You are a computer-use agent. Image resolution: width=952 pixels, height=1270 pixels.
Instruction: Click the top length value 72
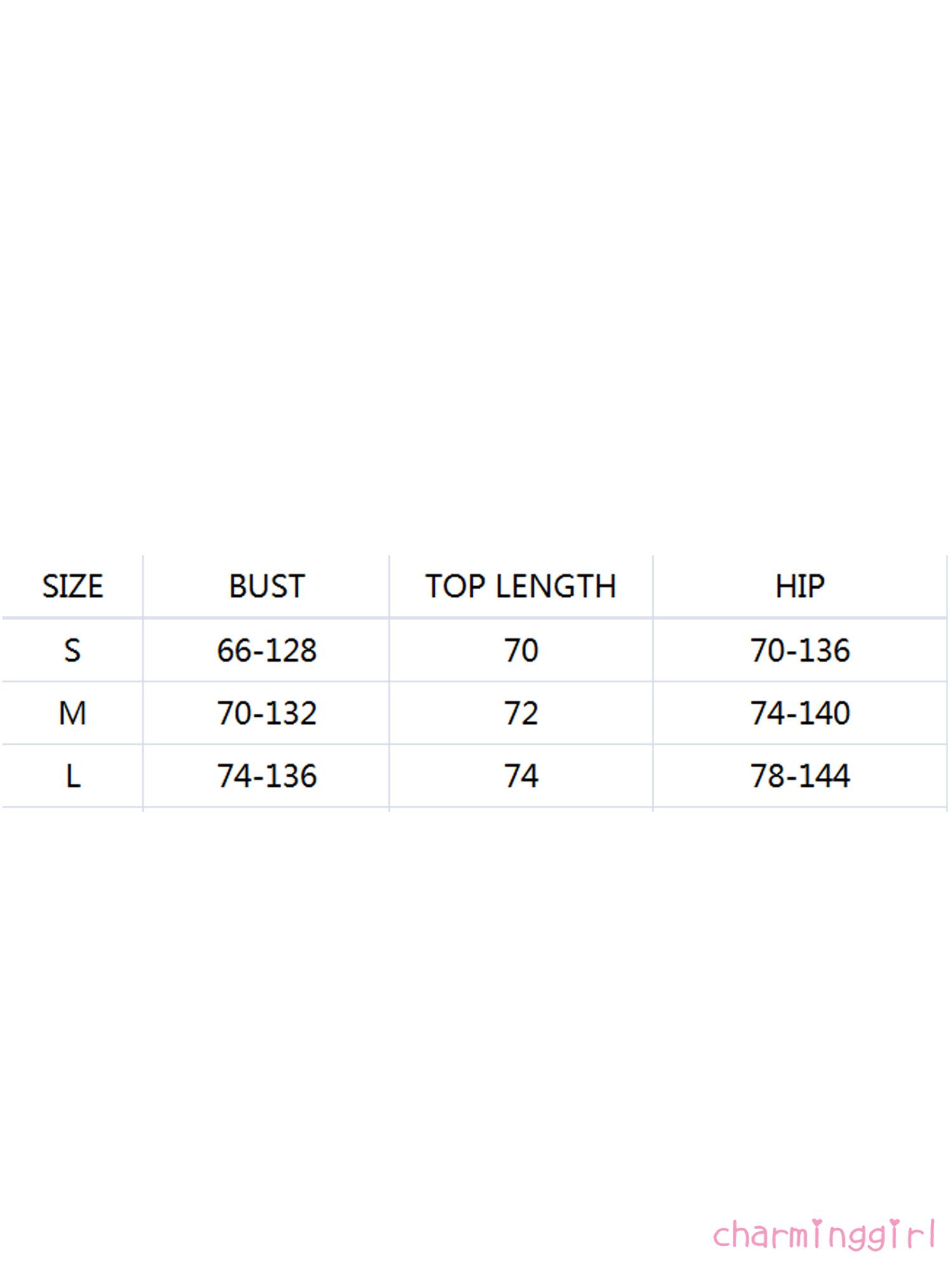521,713
